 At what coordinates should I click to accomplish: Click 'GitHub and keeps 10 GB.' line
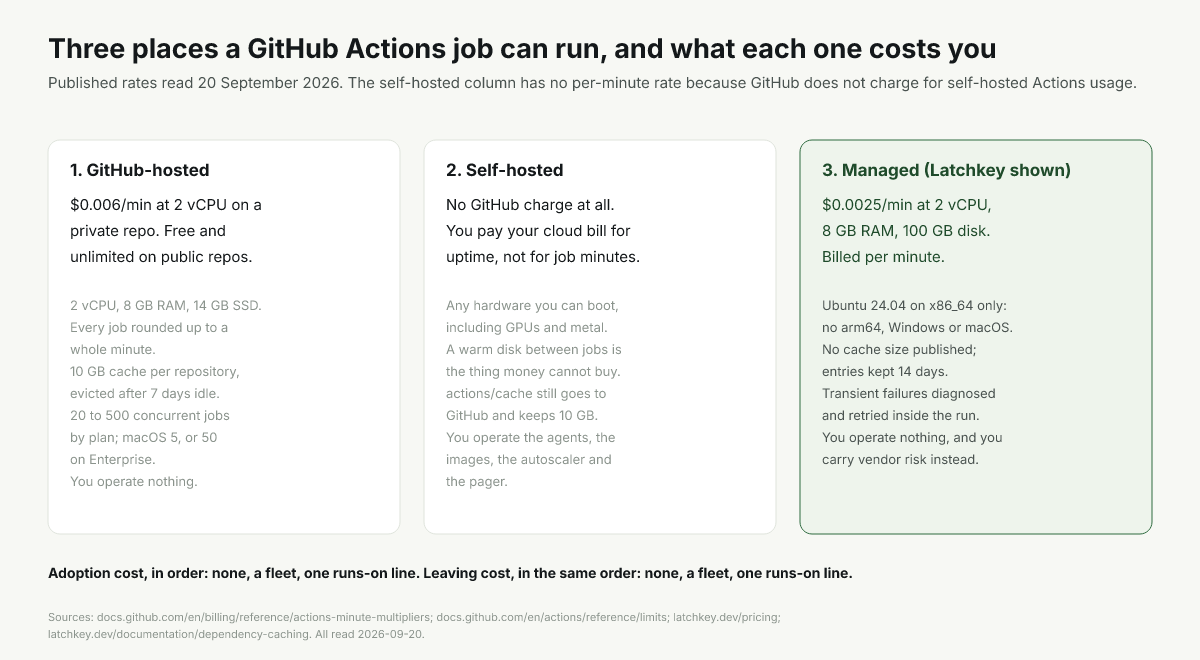523,415
